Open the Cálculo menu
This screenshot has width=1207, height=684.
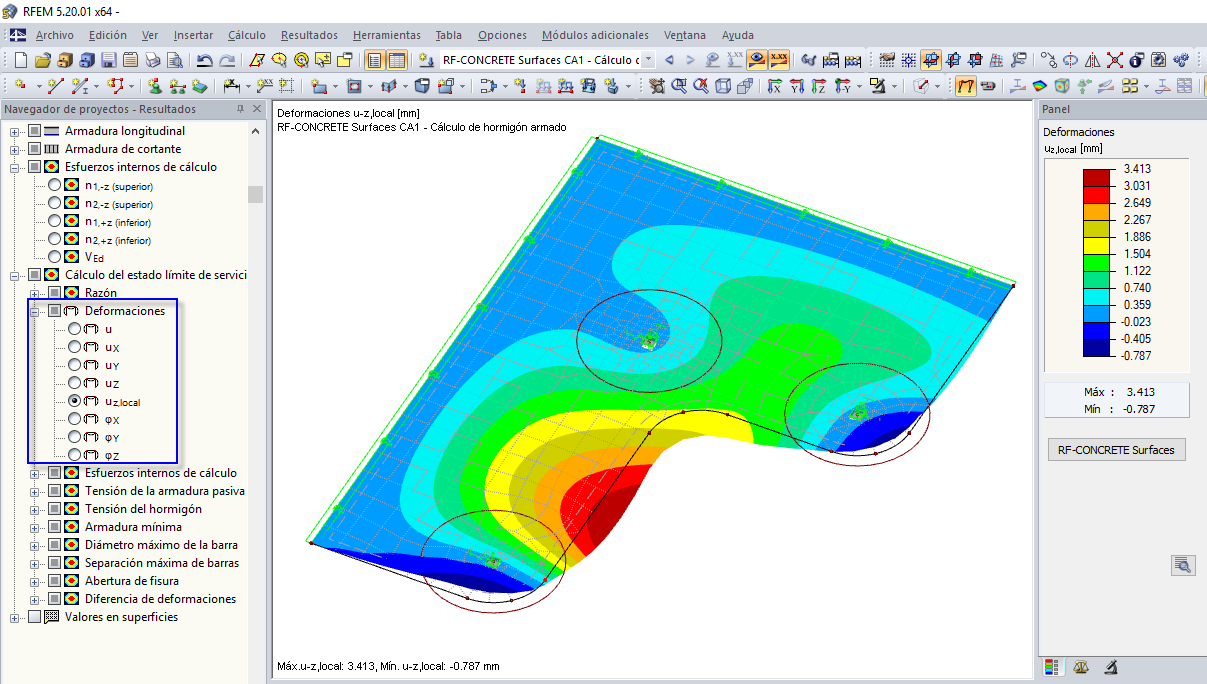pos(247,35)
